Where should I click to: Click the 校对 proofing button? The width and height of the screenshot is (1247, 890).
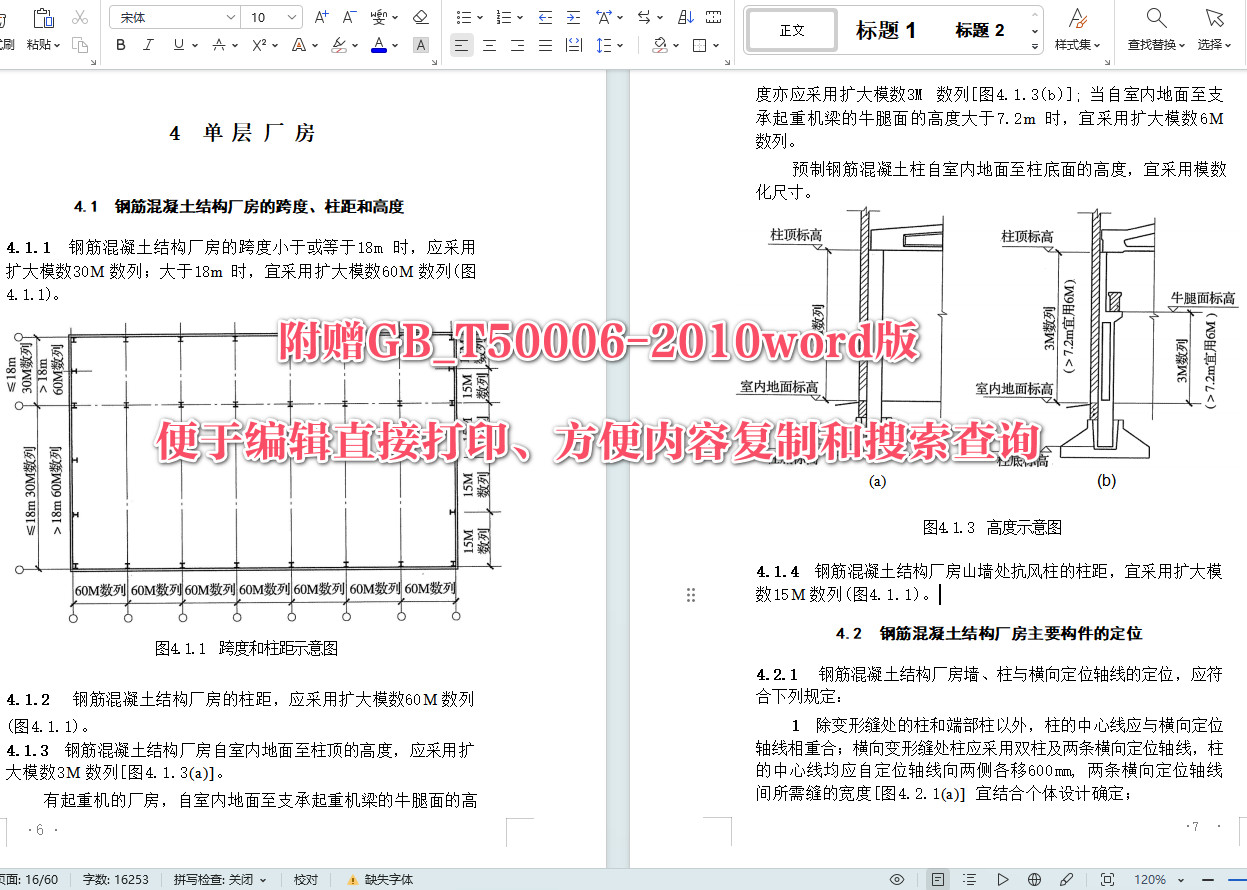305,880
